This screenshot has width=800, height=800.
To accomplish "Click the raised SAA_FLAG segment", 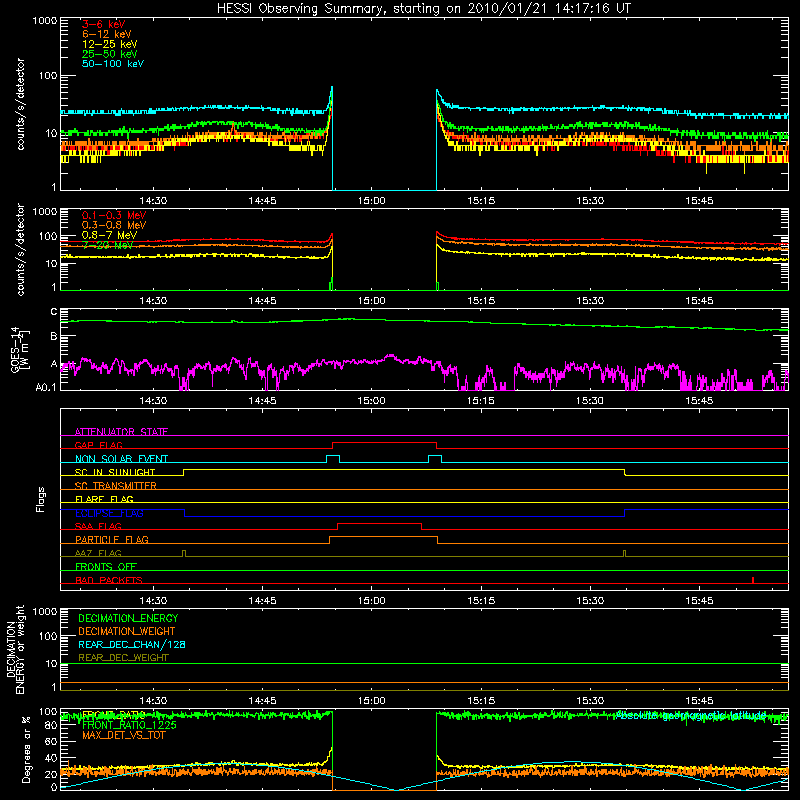I will 380,523.
